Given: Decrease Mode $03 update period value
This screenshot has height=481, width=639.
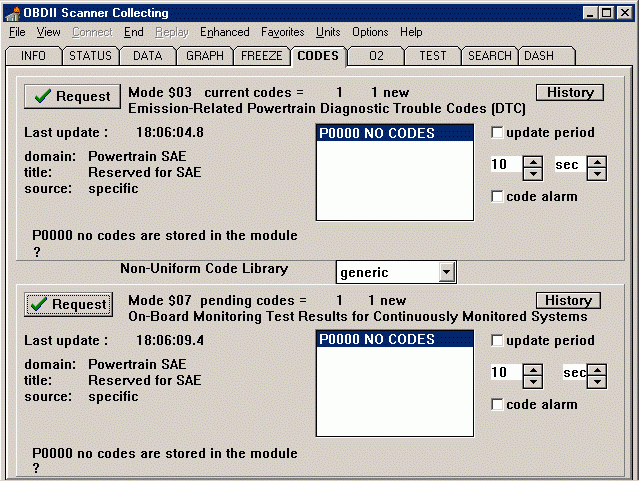Looking at the screenshot, I should 533,174.
